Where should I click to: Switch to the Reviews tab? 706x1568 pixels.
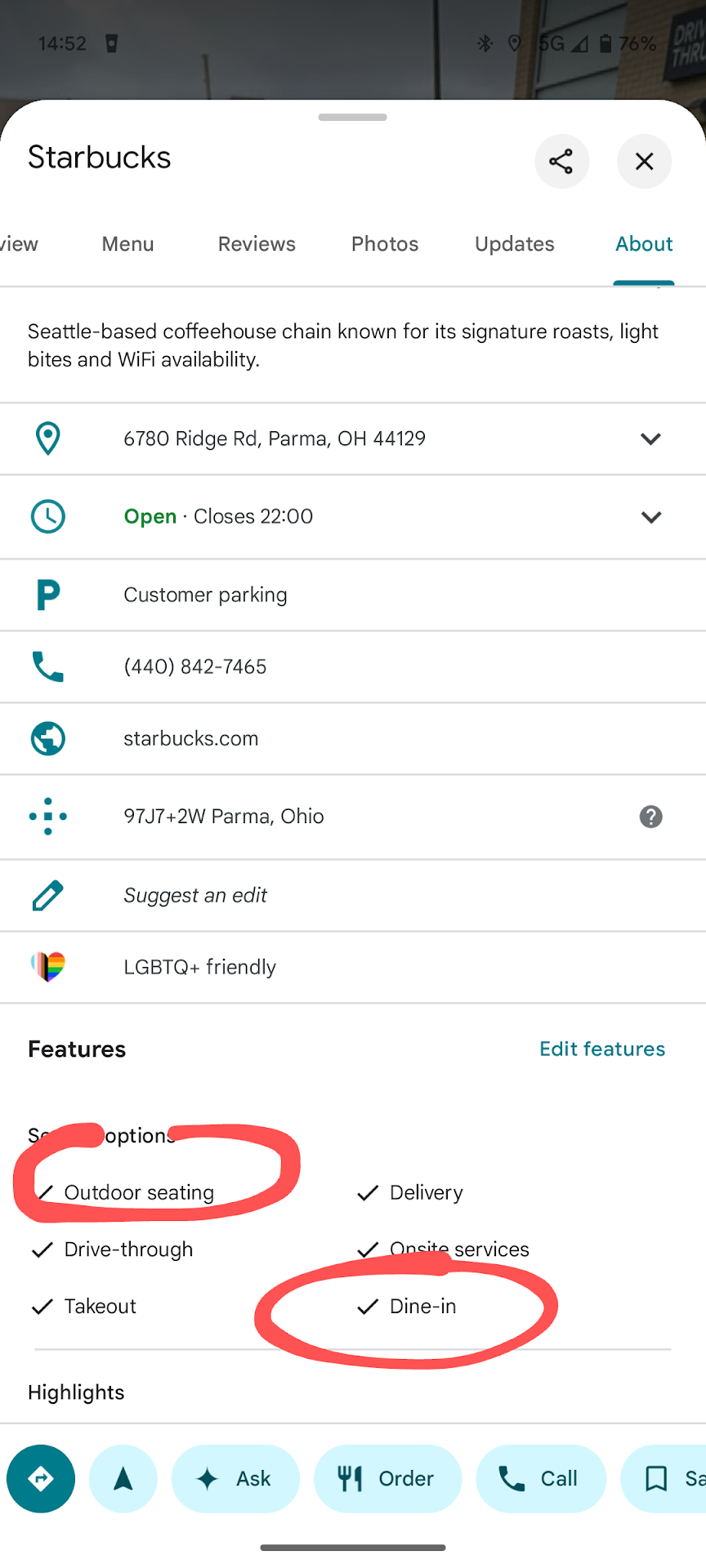pyautogui.click(x=257, y=244)
